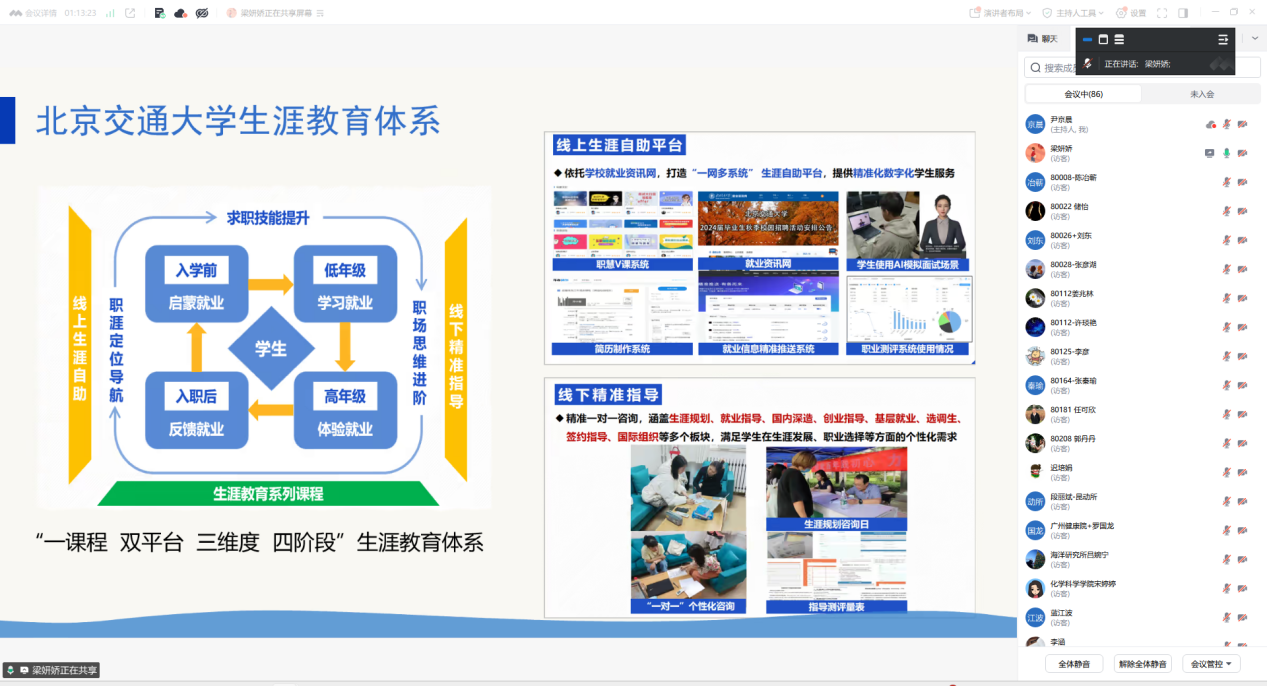Select single window view in floating speaker window
This screenshot has height=686, width=1267.
pyautogui.click(x=1103, y=39)
